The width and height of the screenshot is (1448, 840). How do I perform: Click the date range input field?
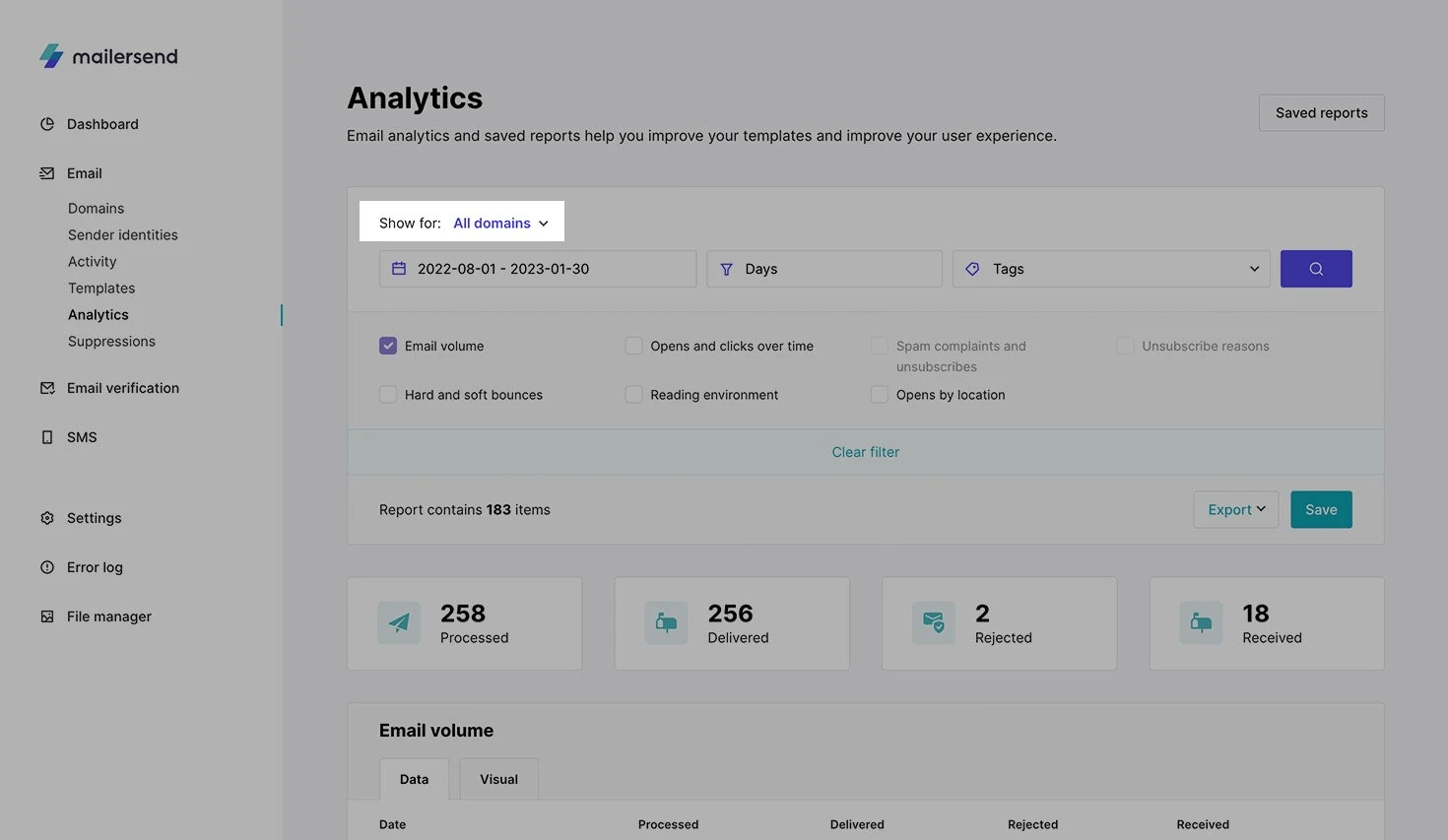coord(537,269)
